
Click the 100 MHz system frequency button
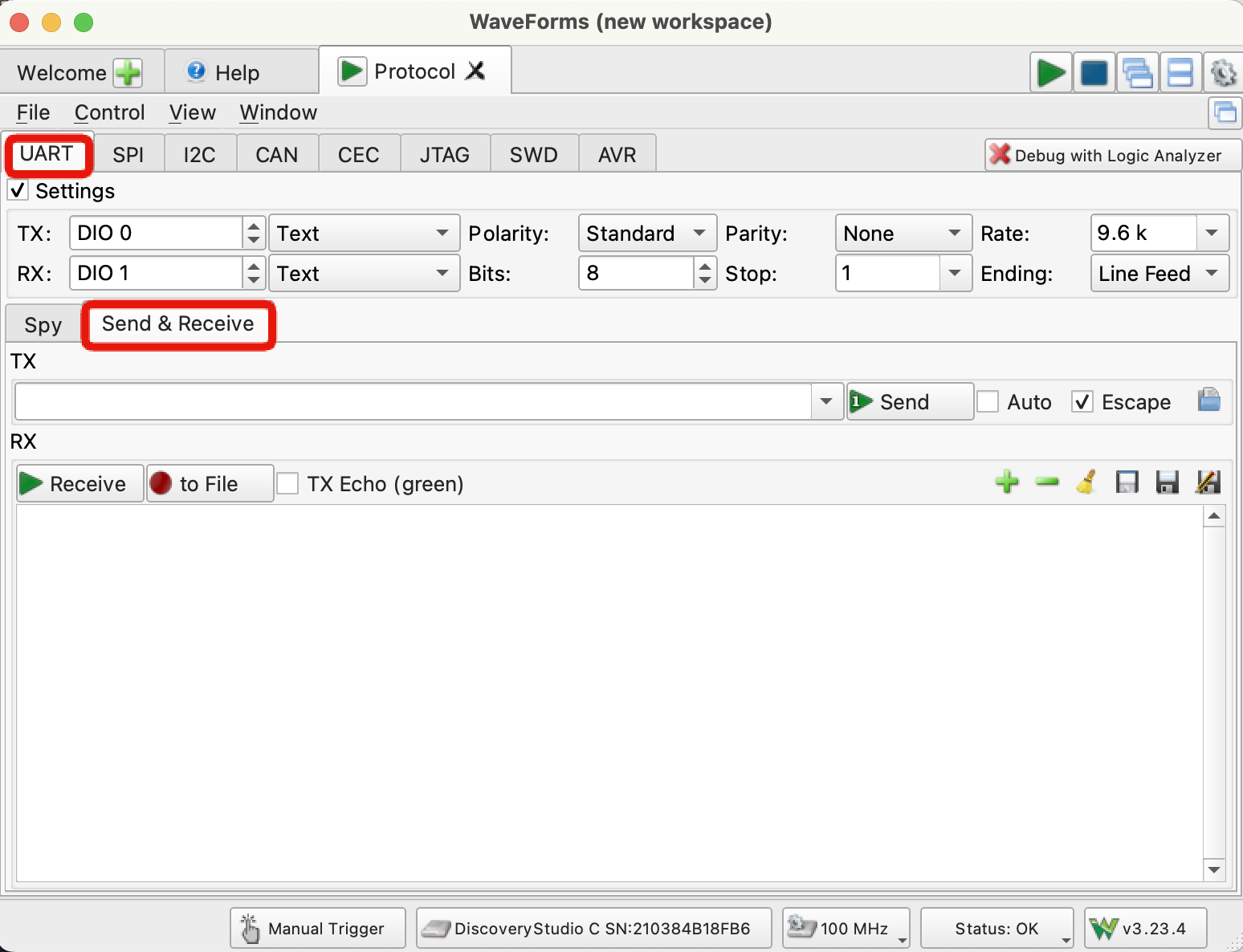pyautogui.click(x=846, y=929)
